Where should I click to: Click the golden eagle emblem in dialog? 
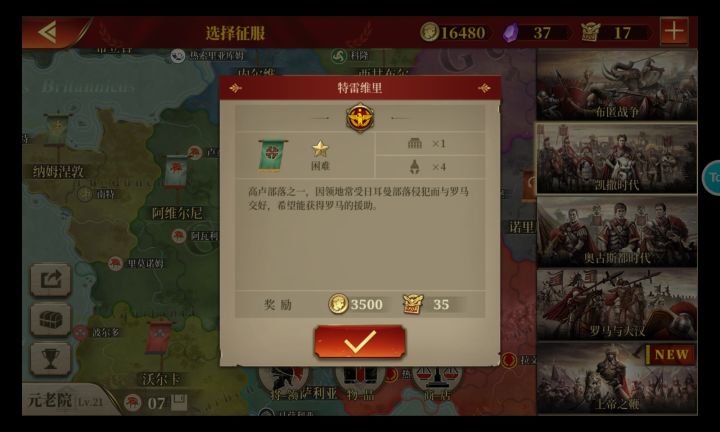[x=360, y=118]
